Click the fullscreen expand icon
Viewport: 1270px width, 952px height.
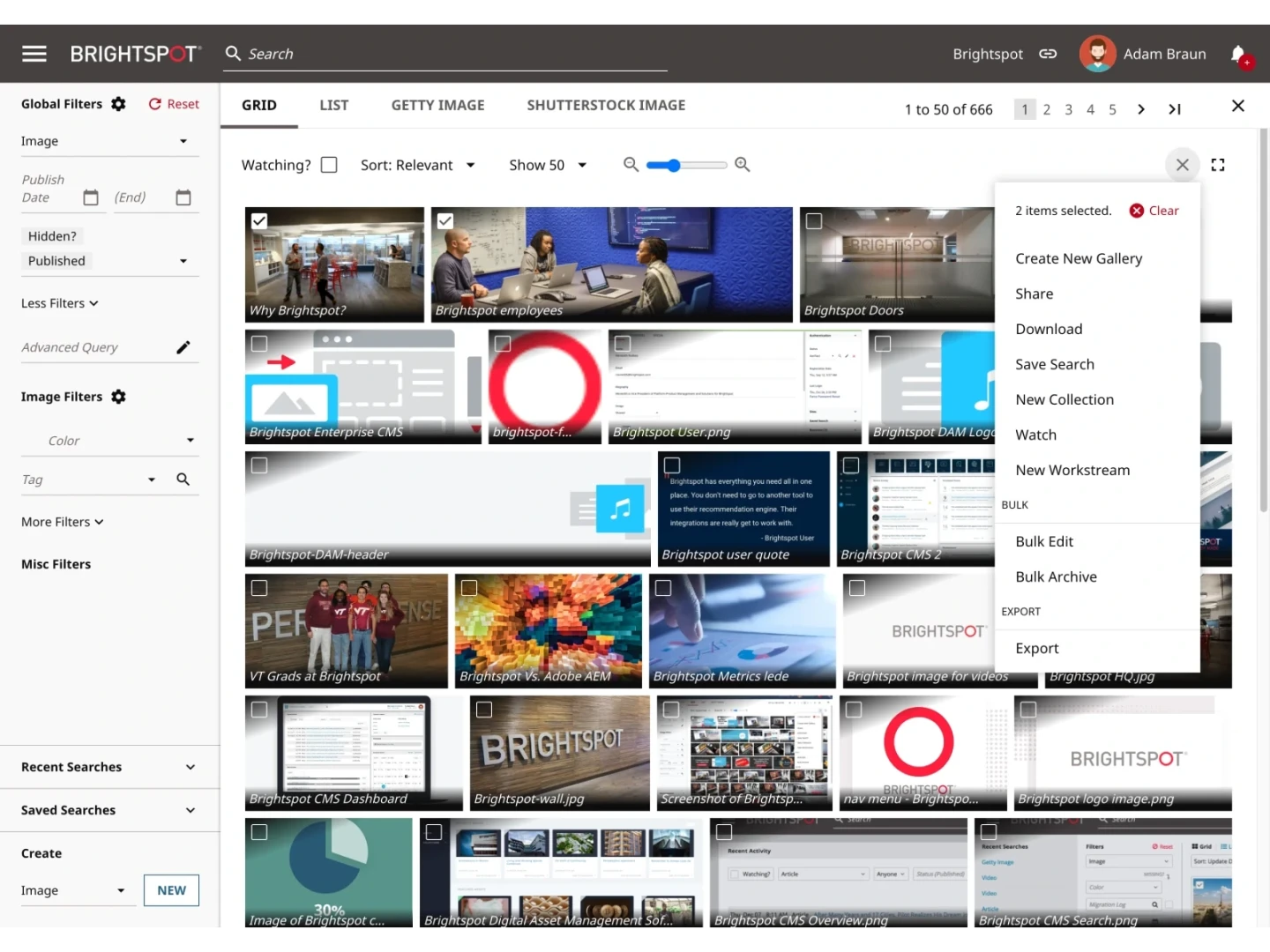click(1218, 165)
